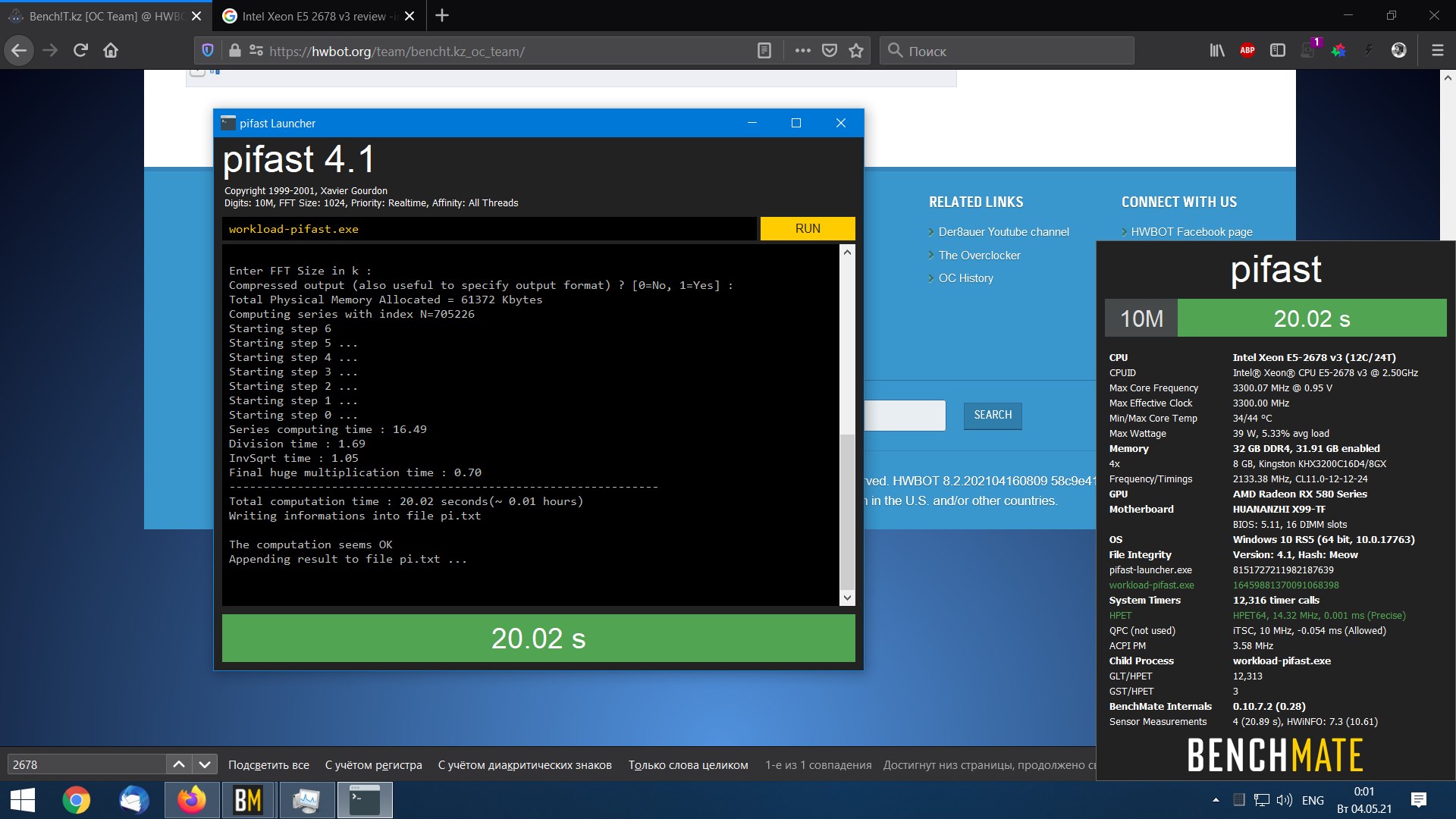Toggle С учётом диакритических знаков option
Screen dimensions: 1456x819
(525, 765)
